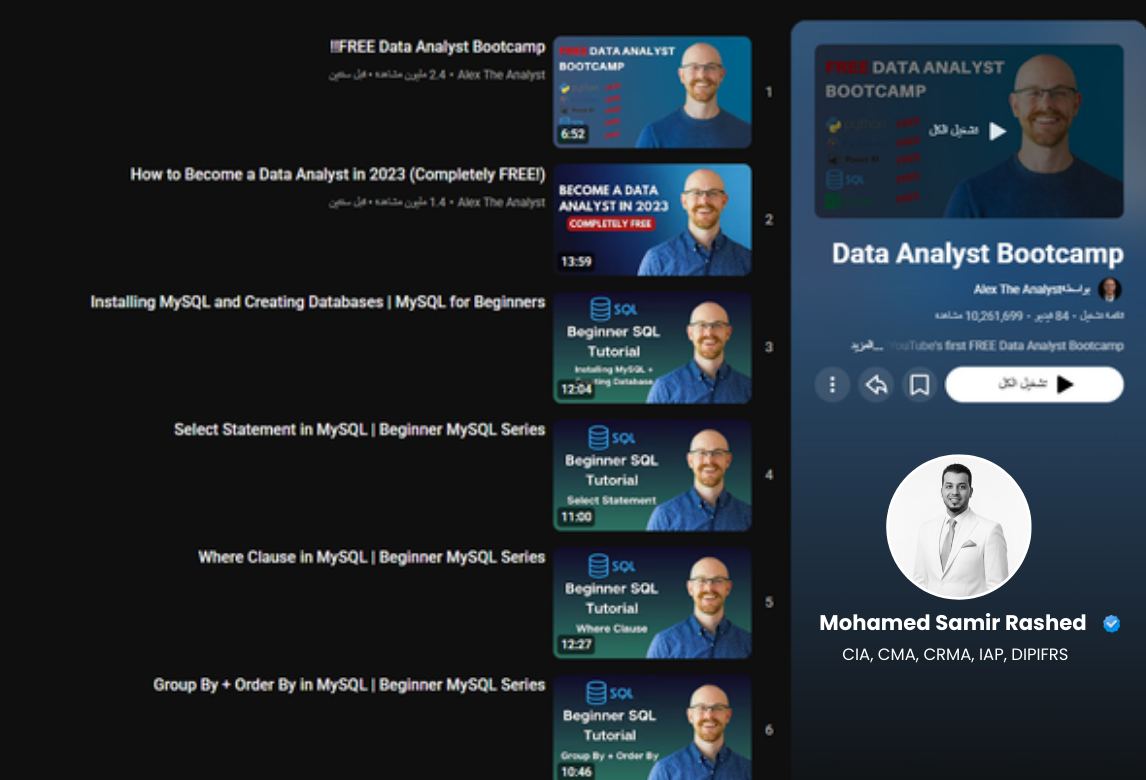Click the playlist author name Alex The Analyst
1146x780 pixels.
[1017, 289]
